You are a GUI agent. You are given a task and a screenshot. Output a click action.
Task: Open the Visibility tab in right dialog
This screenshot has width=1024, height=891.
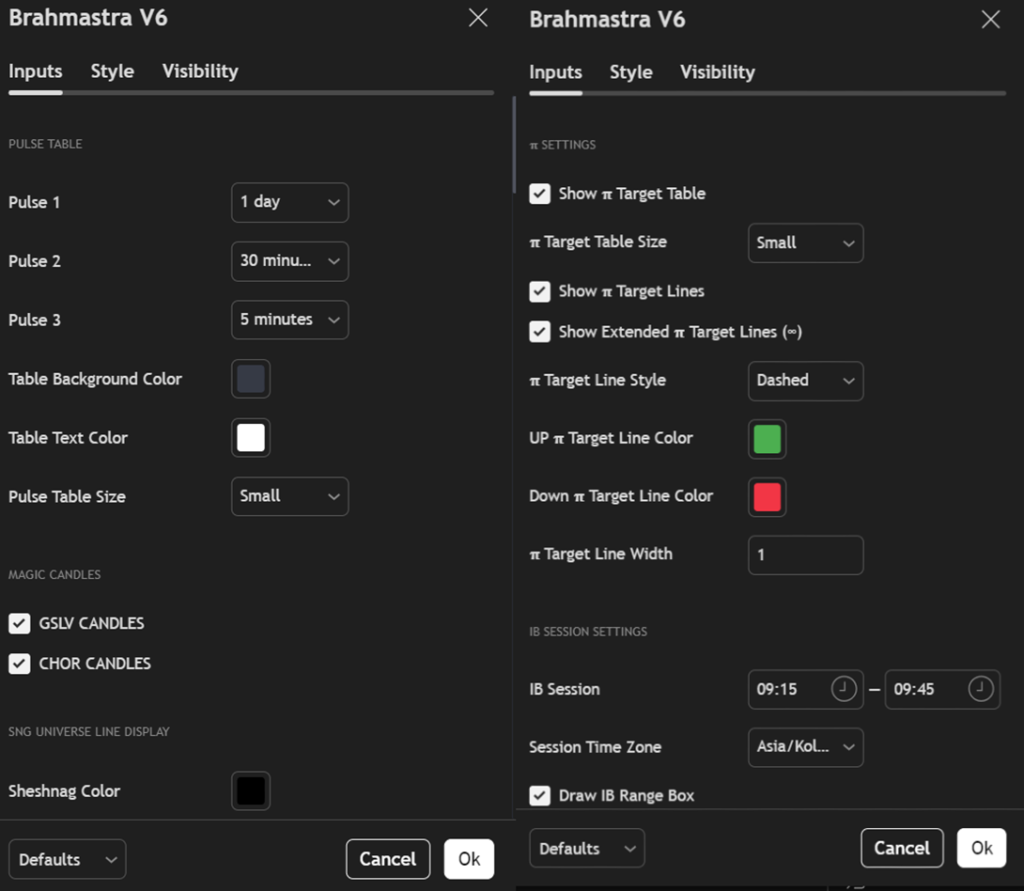[x=717, y=72]
